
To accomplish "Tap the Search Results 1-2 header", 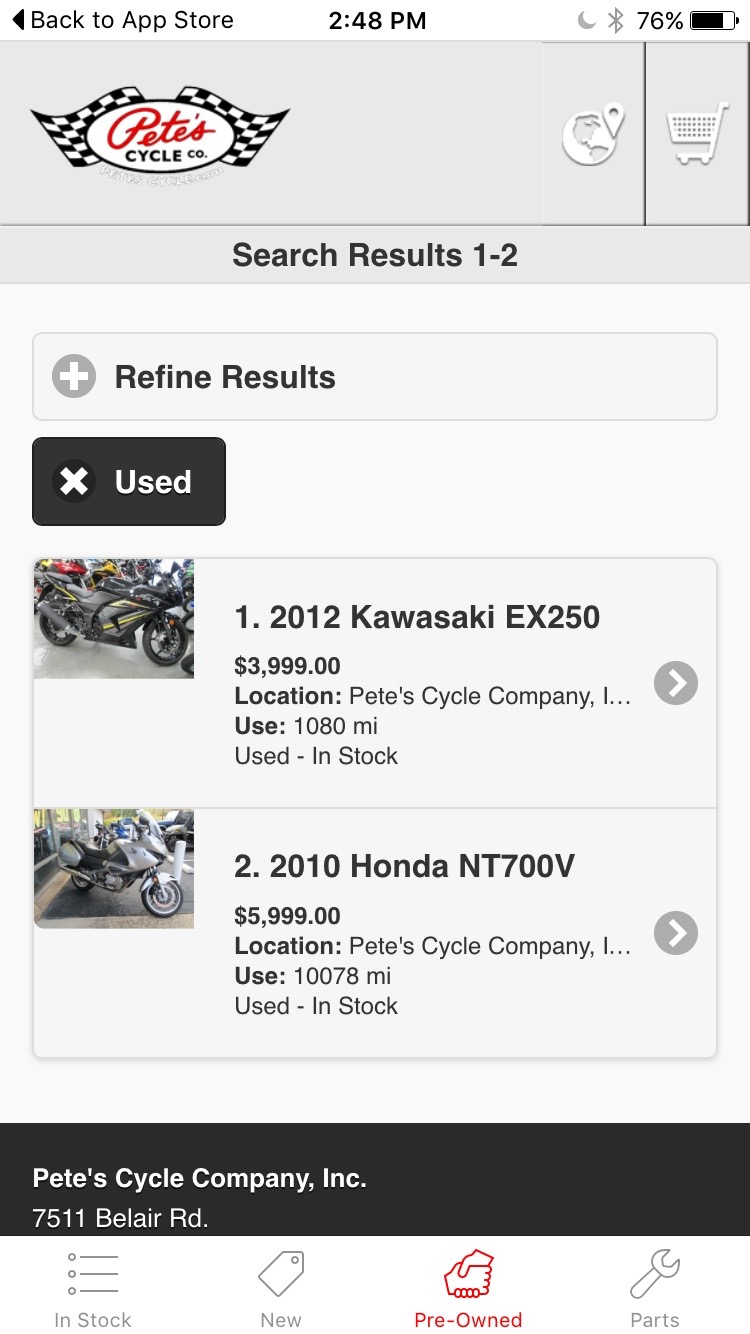I will pyautogui.click(x=375, y=255).
